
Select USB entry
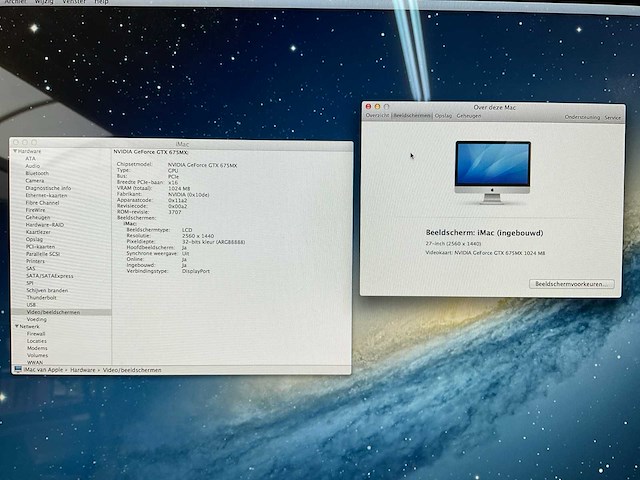(31, 304)
